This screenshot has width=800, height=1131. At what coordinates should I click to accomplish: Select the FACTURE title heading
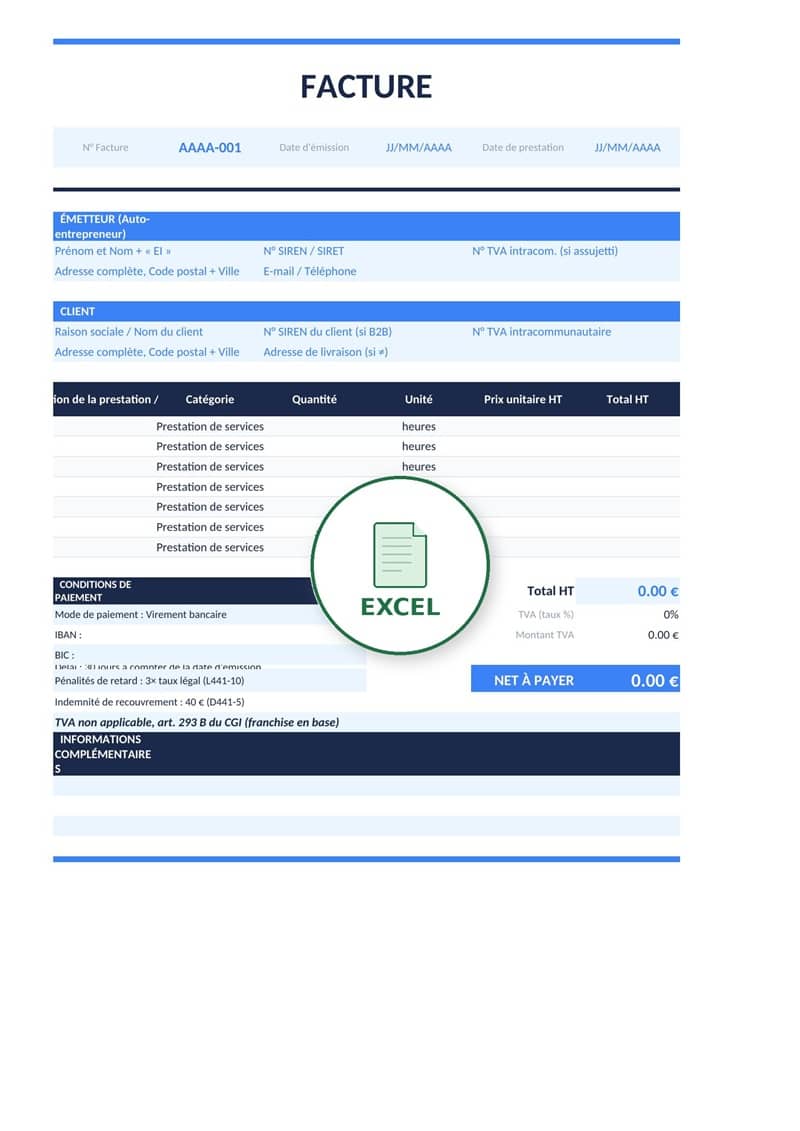pyautogui.click(x=366, y=87)
